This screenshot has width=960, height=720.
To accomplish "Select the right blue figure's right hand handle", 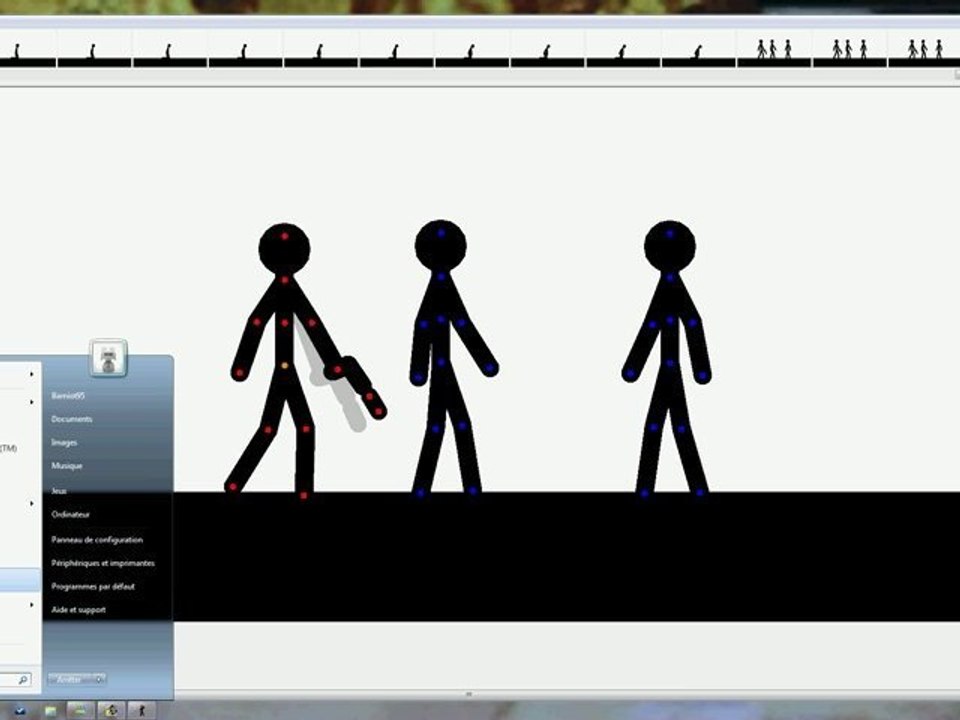I will (702, 375).
